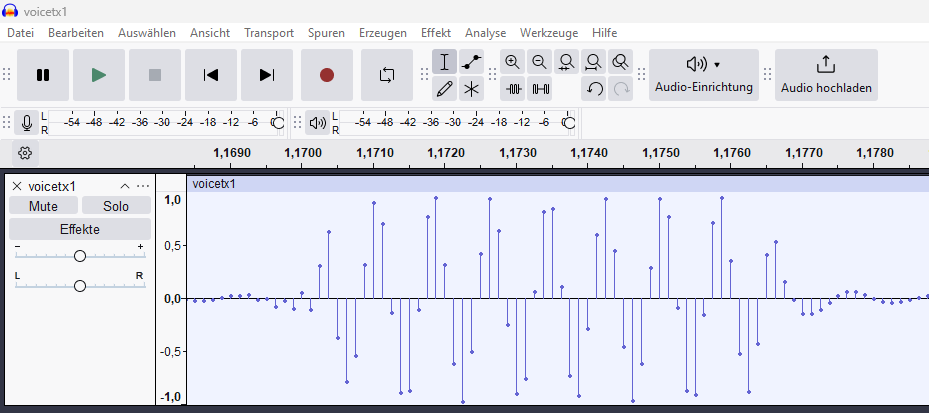Activate the Multi-tool asterisk icon

point(472,88)
